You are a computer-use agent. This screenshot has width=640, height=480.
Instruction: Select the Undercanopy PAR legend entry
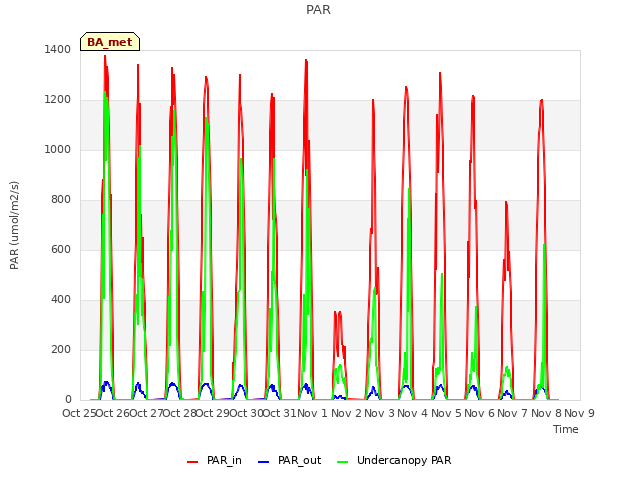click(394, 460)
